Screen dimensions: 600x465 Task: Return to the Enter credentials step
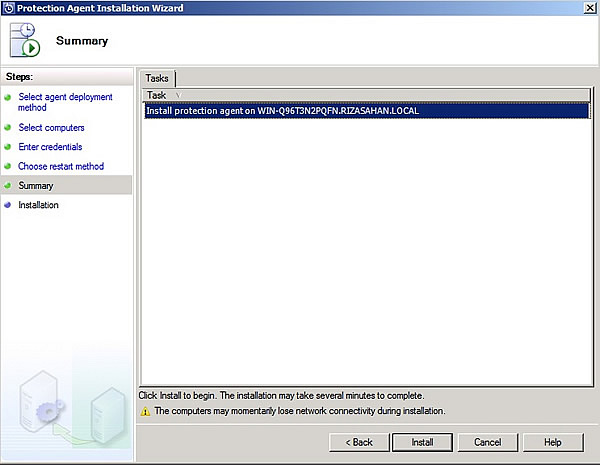point(50,147)
